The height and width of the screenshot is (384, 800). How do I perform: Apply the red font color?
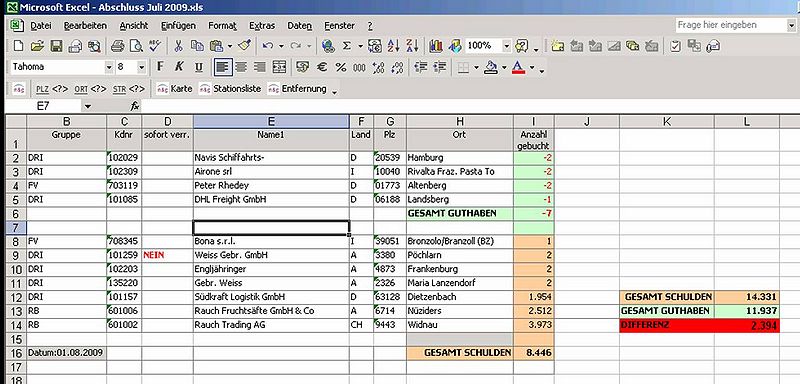[518, 67]
